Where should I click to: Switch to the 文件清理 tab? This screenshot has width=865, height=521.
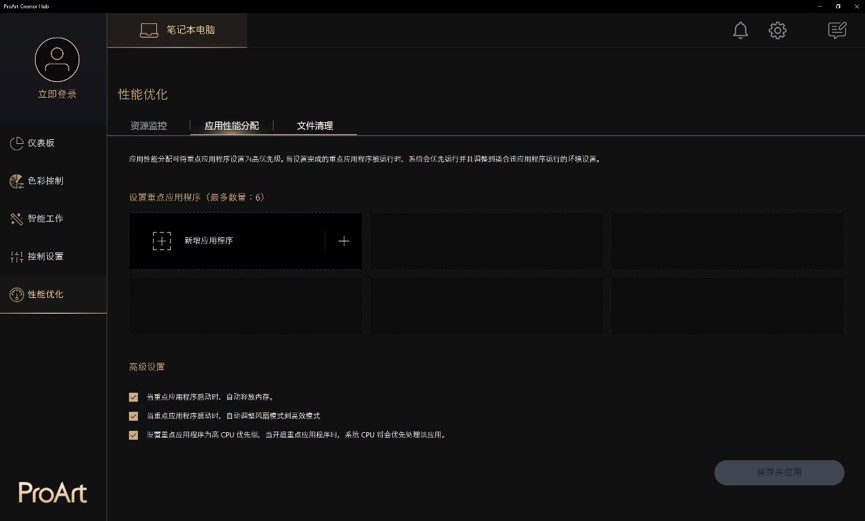(x=314, y=126)
